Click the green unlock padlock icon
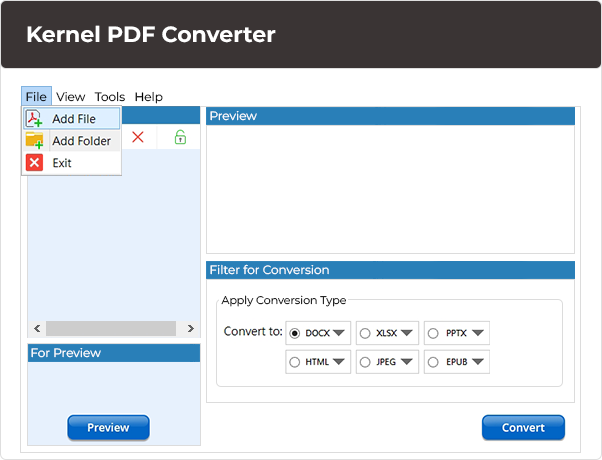This screenshot has height=460, width=602. 180,137
